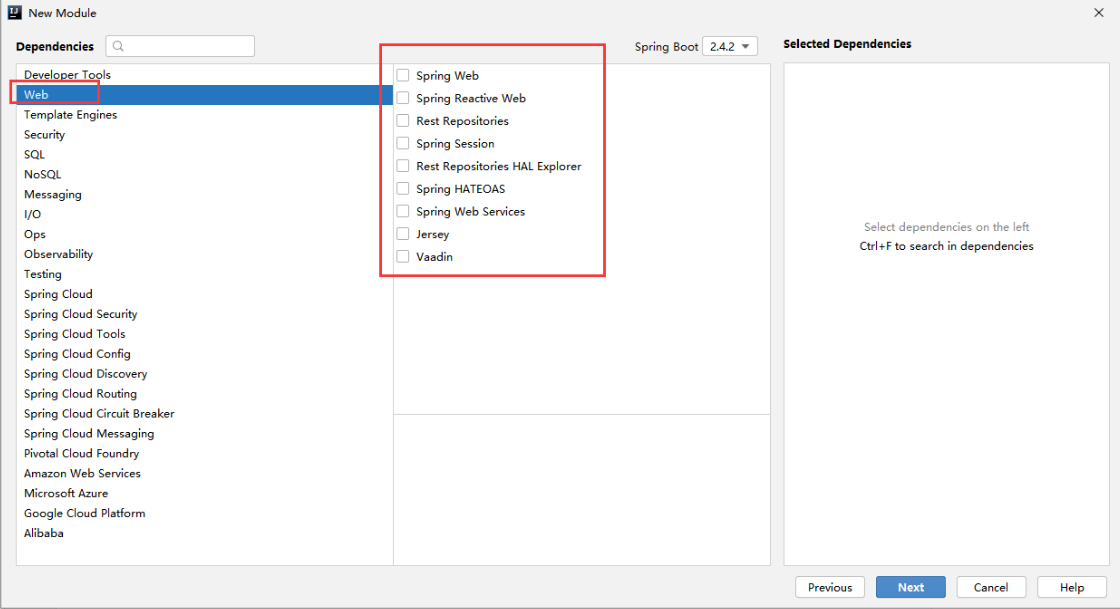Viewport: 1120px width, 609px height.
Task: Check the Spring Web Services dependency
Action: 403,211
